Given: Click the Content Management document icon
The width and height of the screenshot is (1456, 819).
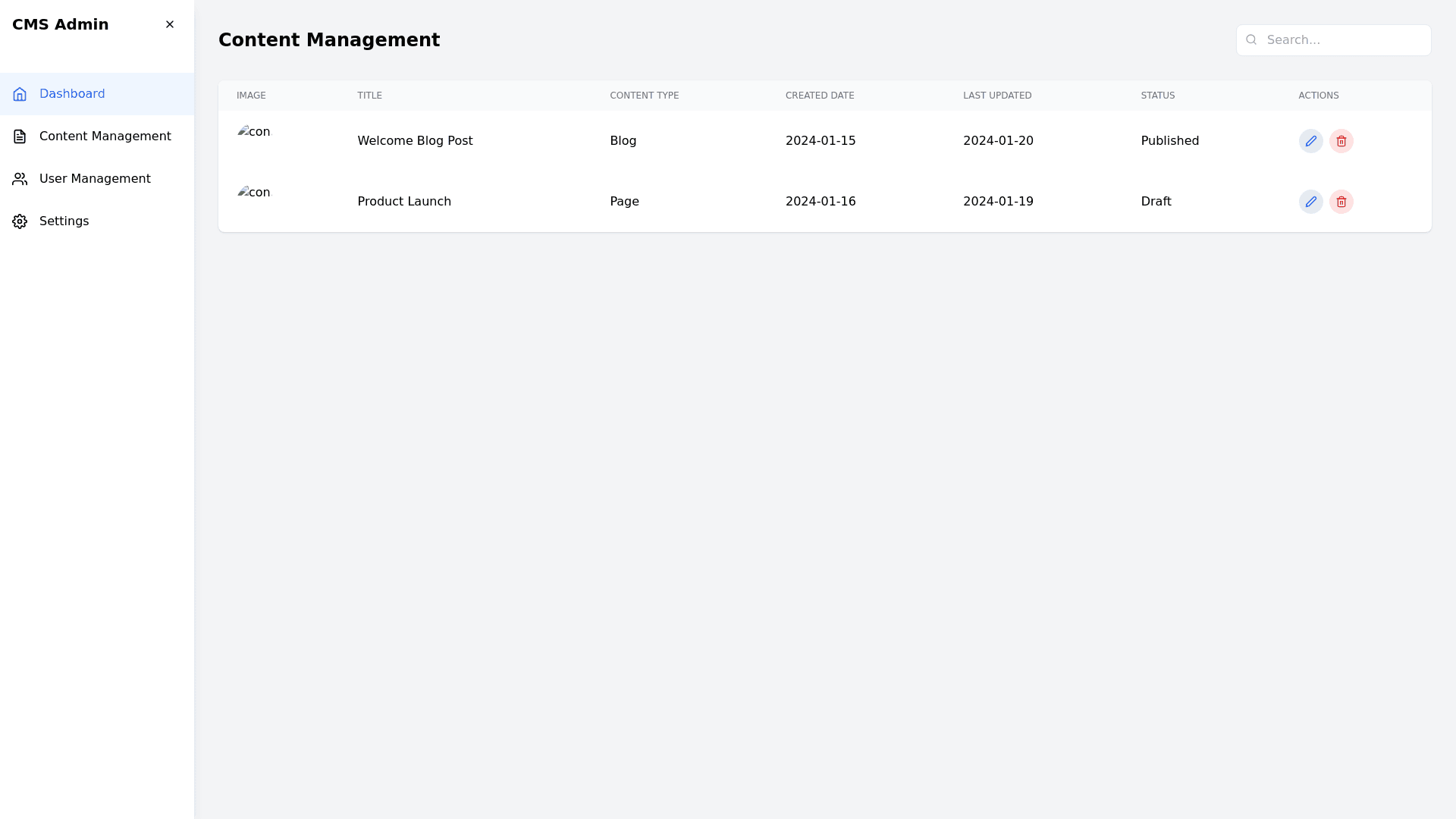Looking at the screenshot, I should [x=20, y=136].
